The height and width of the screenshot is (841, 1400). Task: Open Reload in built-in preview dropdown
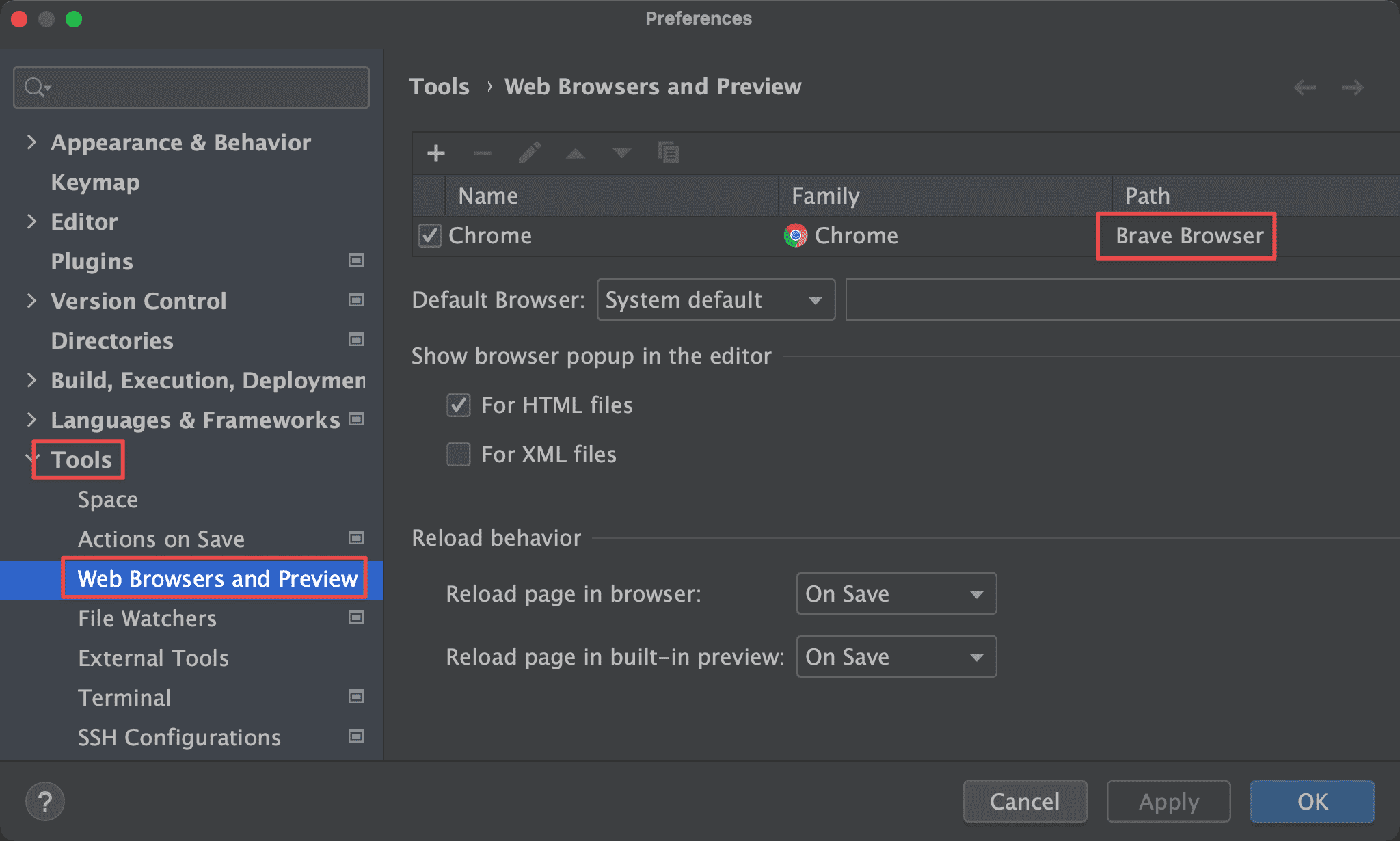896,657
